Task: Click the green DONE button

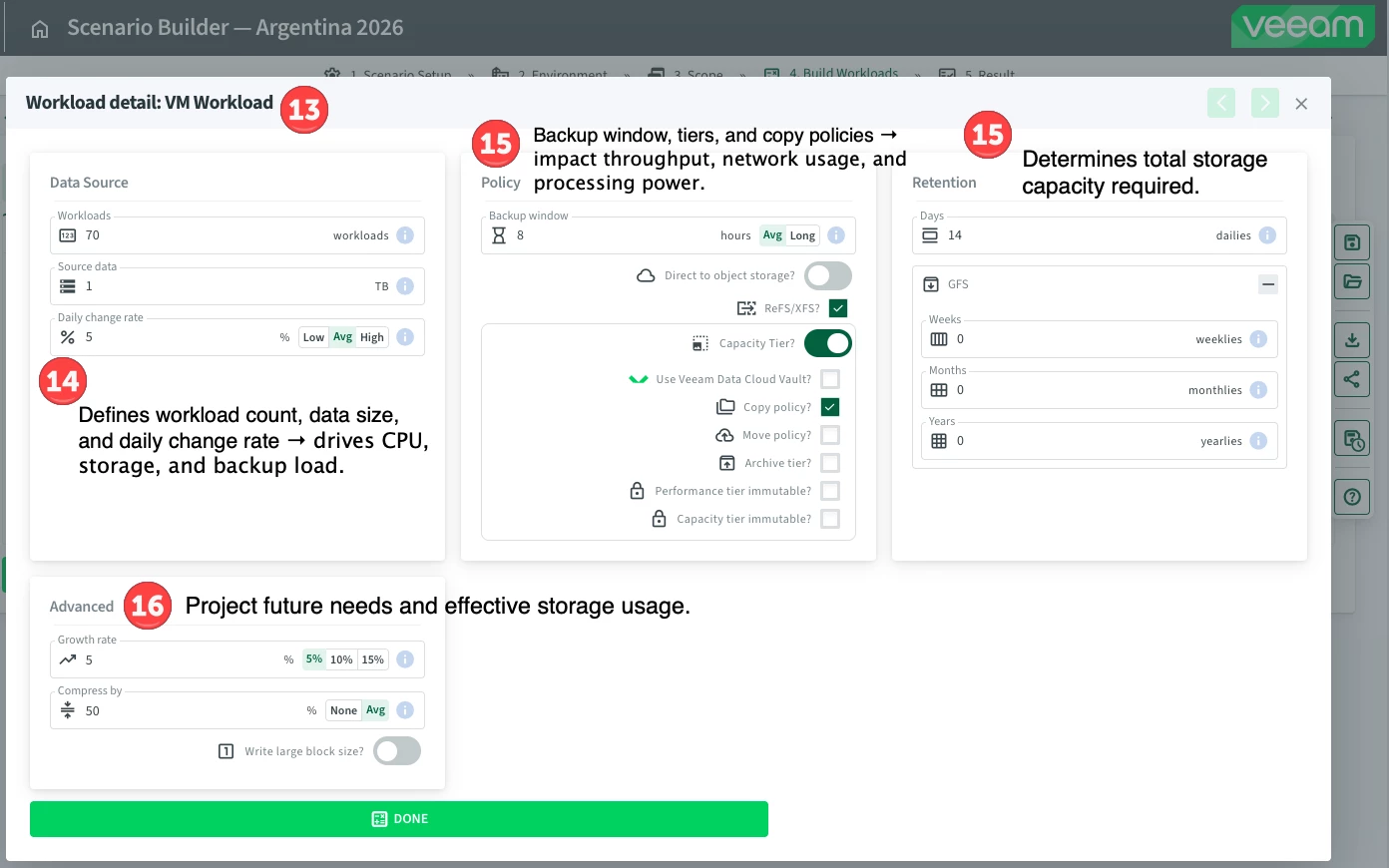Action: coord(399,819)
